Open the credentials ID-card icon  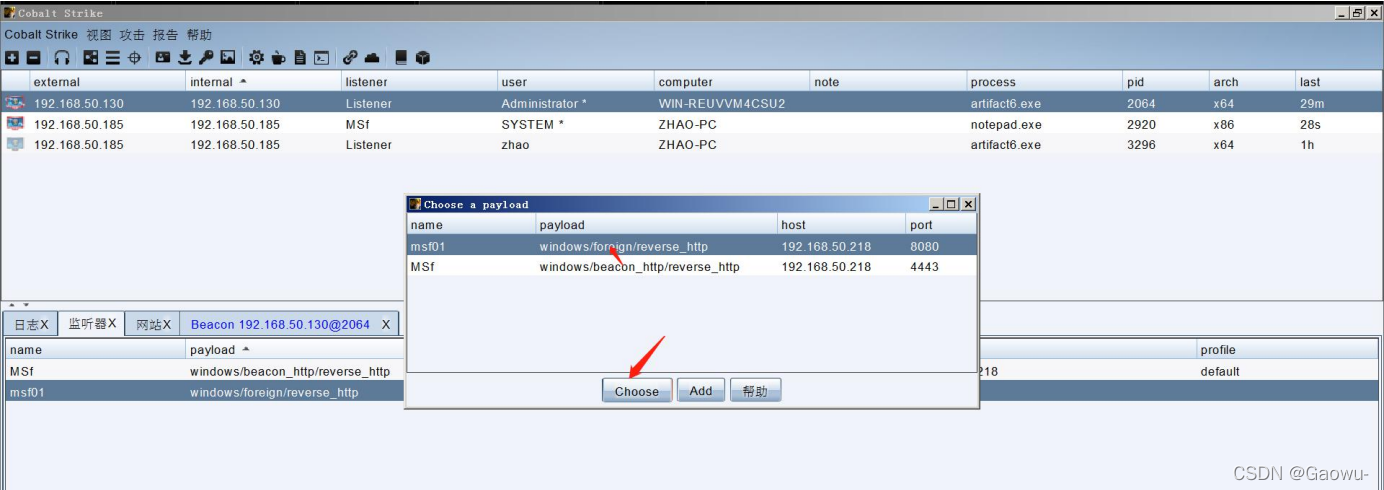[x=163, y=58]
